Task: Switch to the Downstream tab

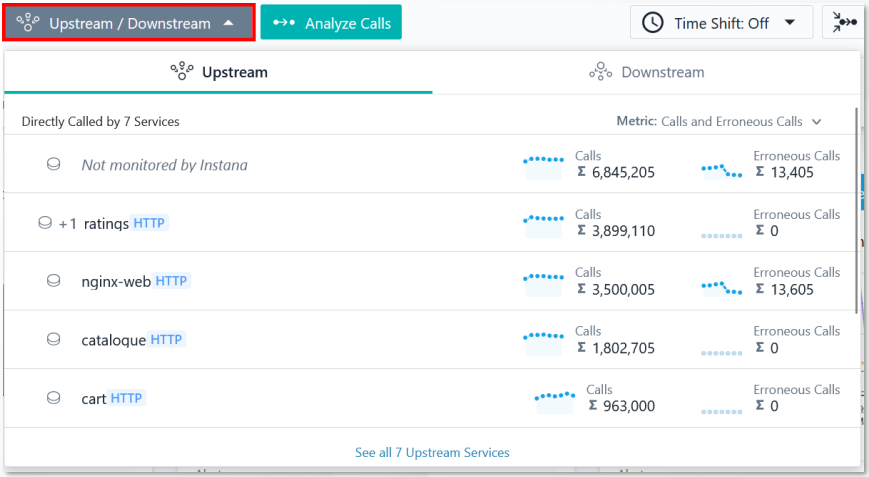Action: click(x=646, y=72)
